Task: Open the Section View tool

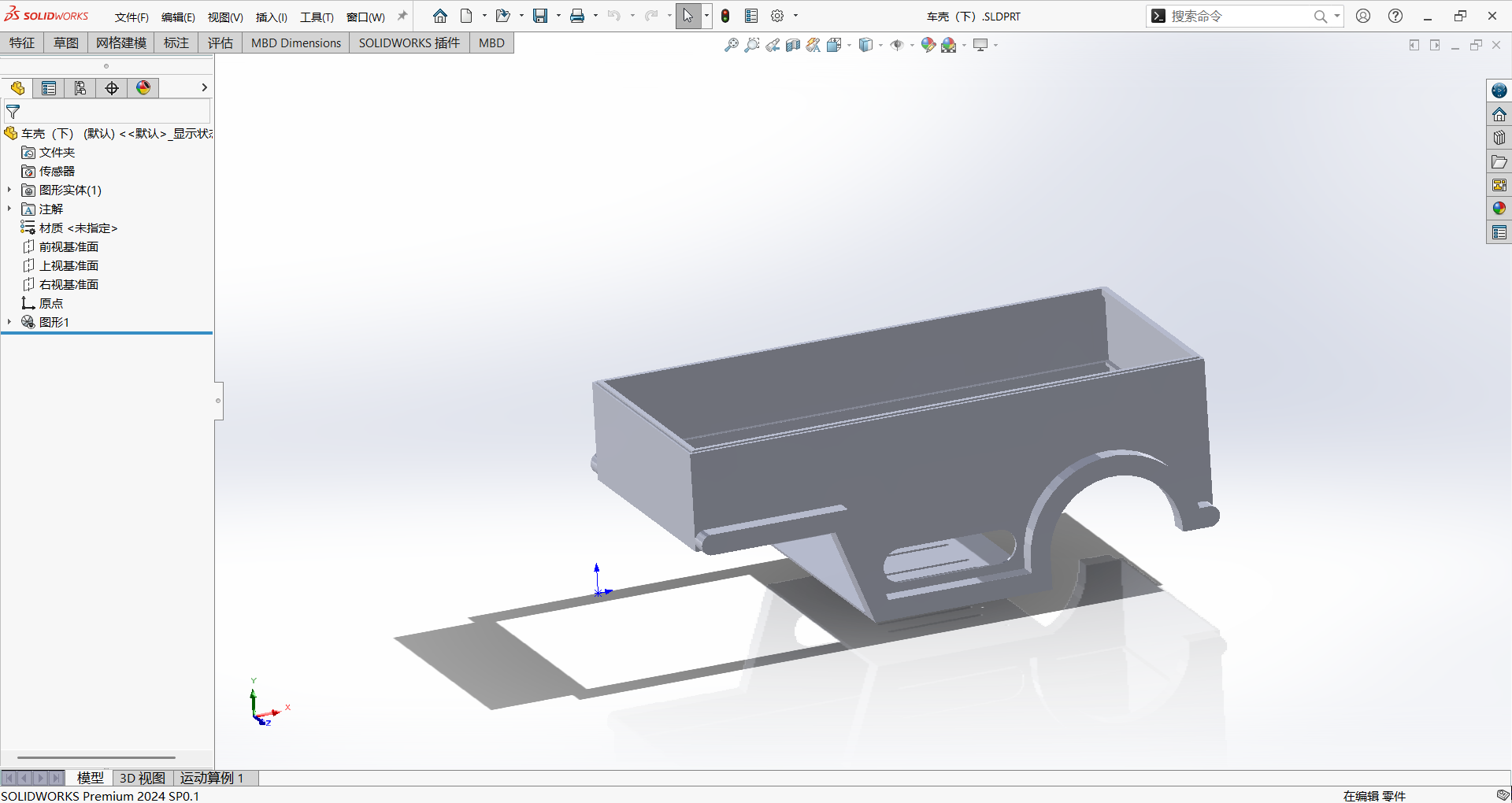Action: coord(793,45)
